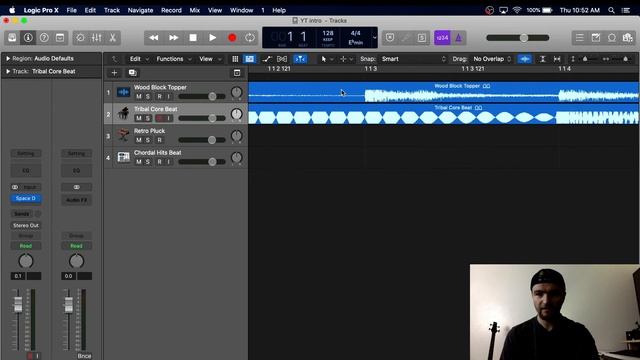The width and height of the screenshot is (640, 360).
Task: Open the Library panel button
Action: point(12,38)
